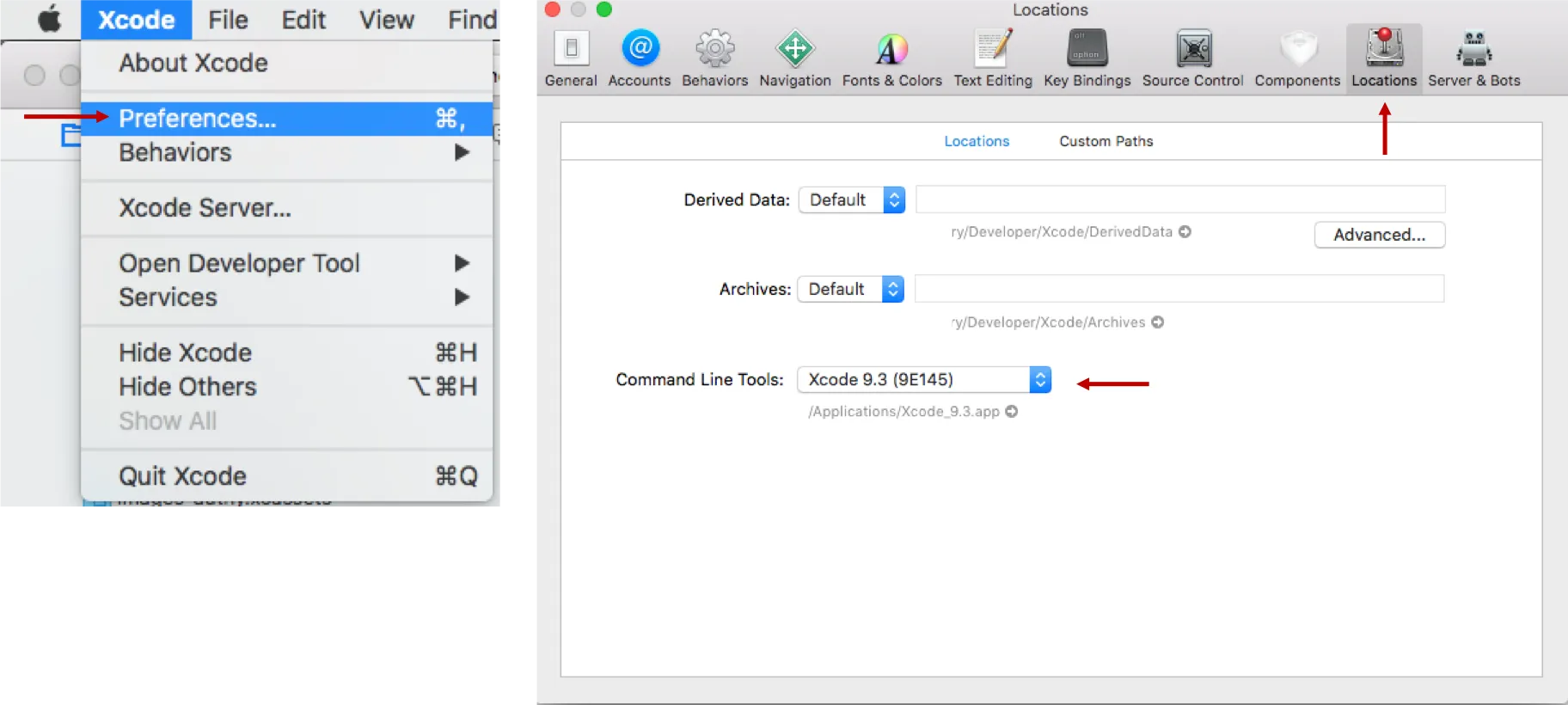Choose Hide Others from the menu
The width and height of the screenshot is (1568, 705).
click(x=287, y=387)
